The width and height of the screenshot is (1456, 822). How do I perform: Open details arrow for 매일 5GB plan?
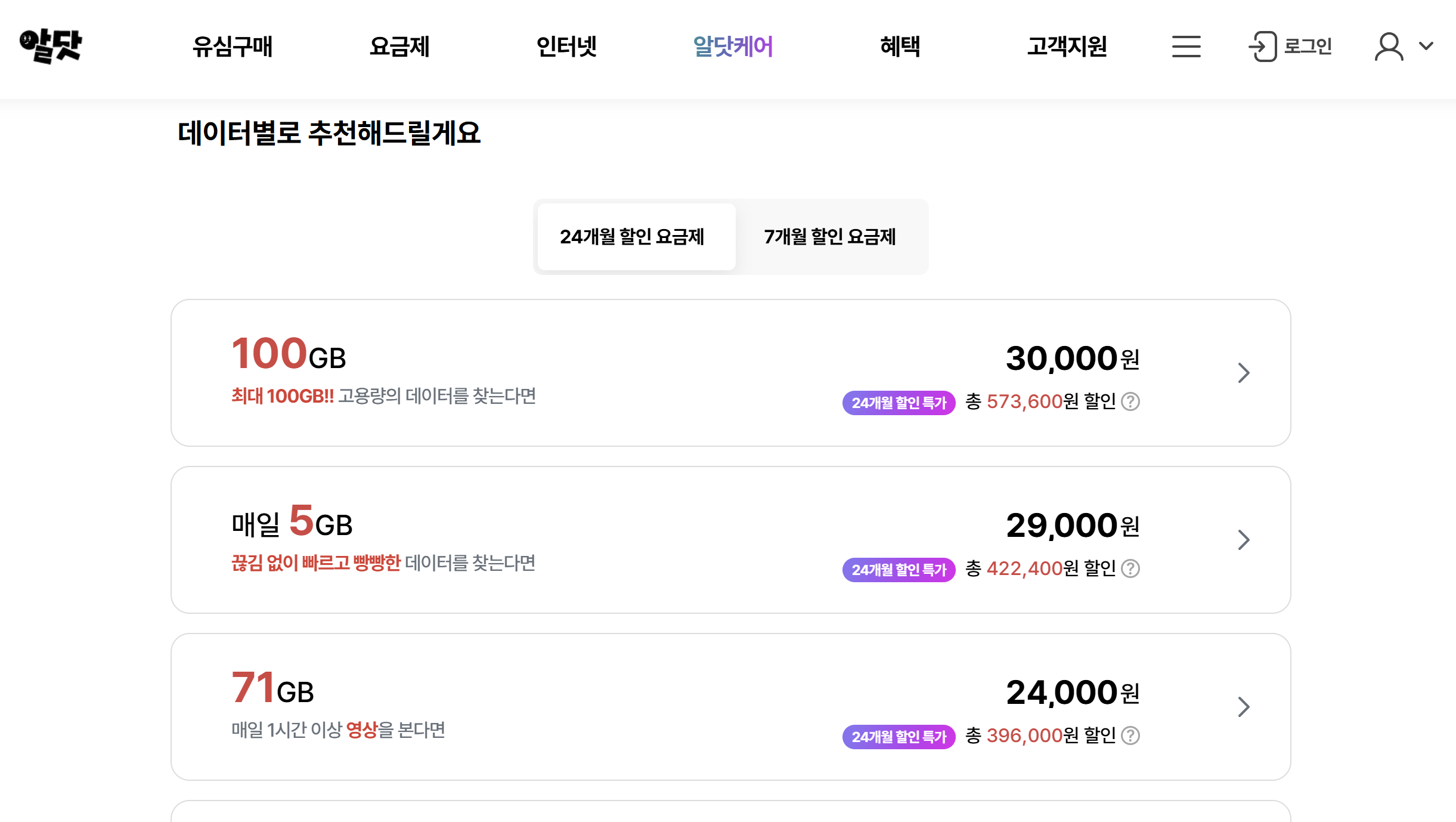1244,540
